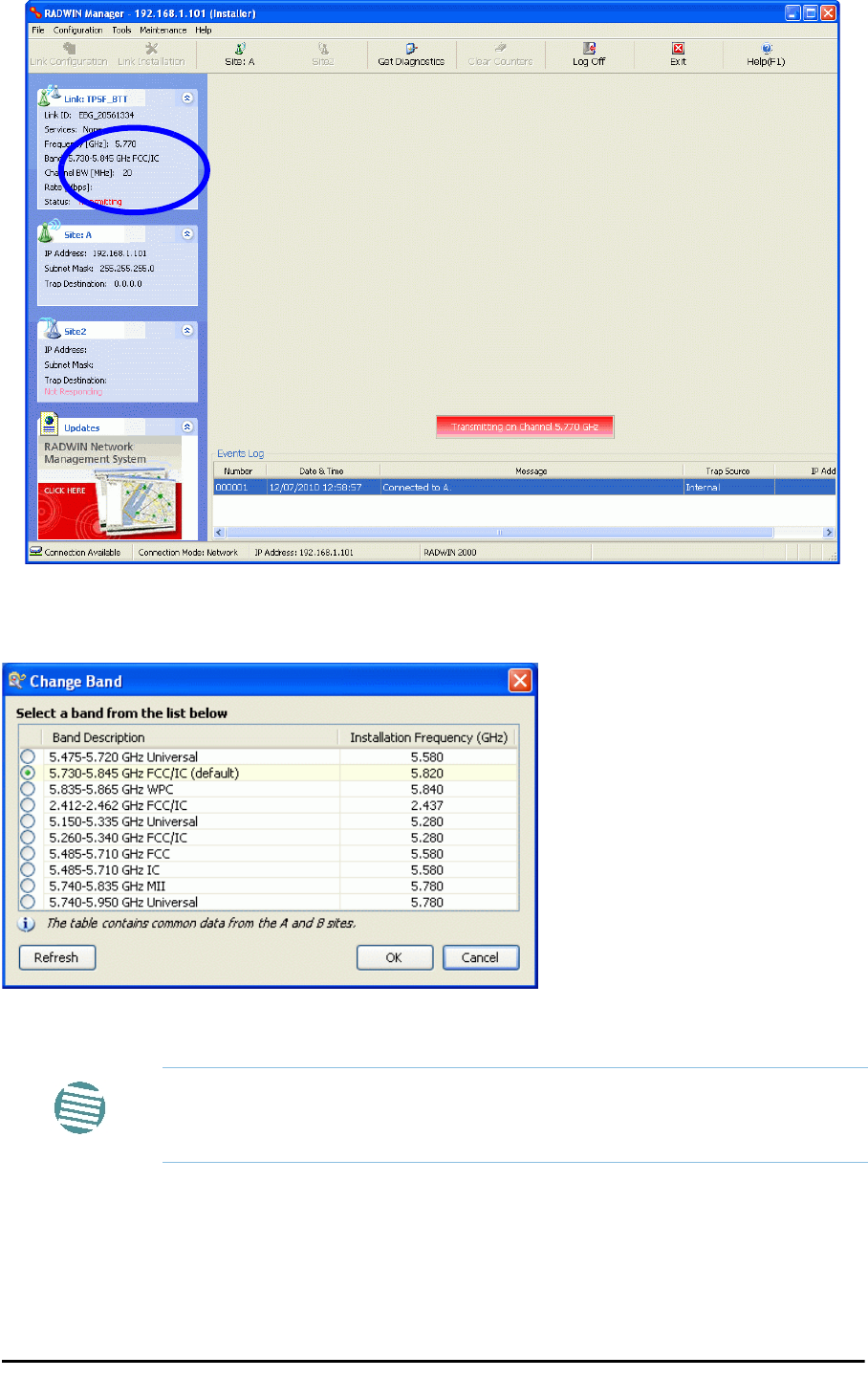Viewport: 868px width, 1378px height.
Task: Click Installation Frequency (GHz) column header
Action: pyautogui.click(x=428, y=737)
